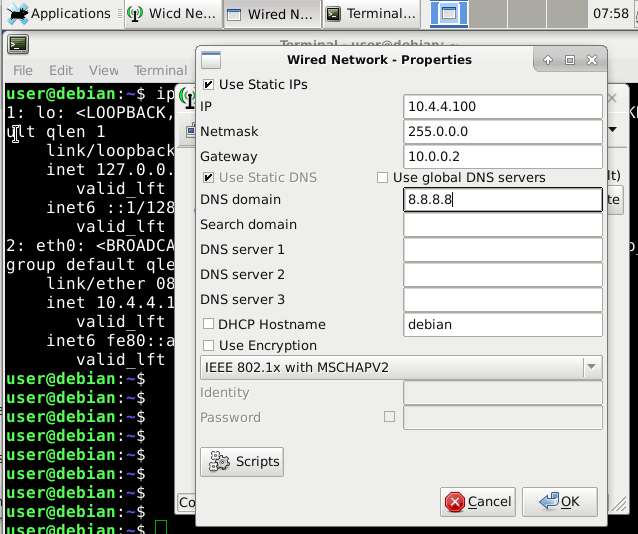Open View menu in Terminal window
Screen dimensions: 638x534
click(x=104, y=70)
